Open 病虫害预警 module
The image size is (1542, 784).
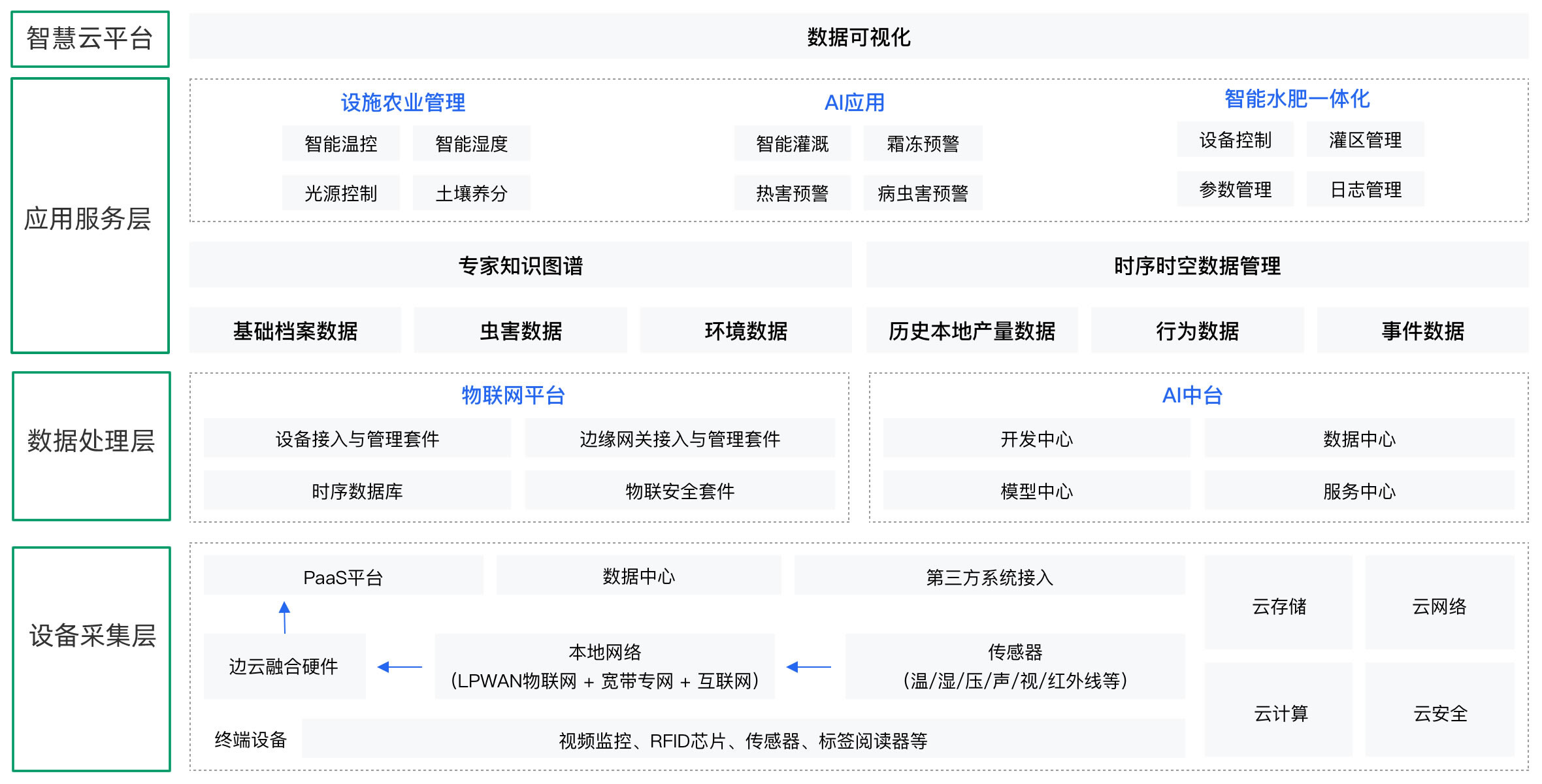[923, 193]
